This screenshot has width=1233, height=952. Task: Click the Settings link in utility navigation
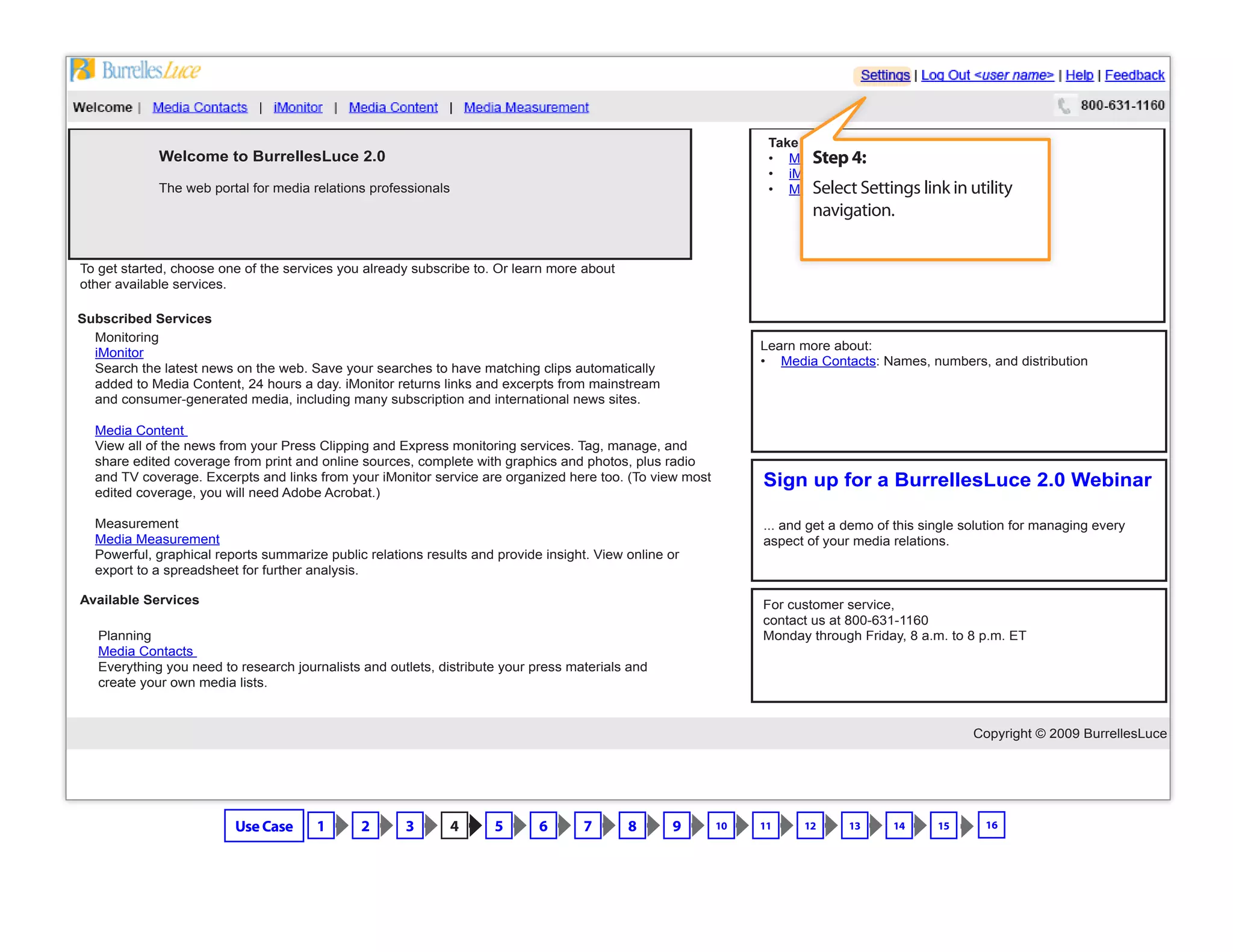tap(884, 75)
